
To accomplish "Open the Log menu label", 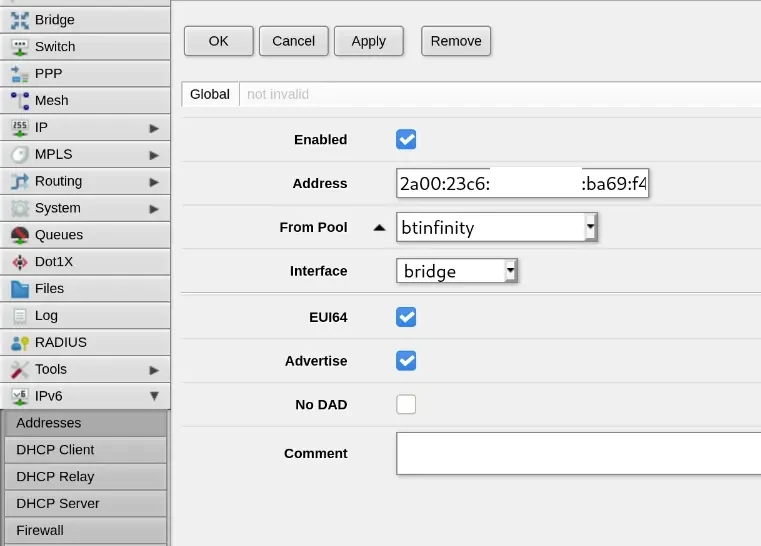I will 46,315.
